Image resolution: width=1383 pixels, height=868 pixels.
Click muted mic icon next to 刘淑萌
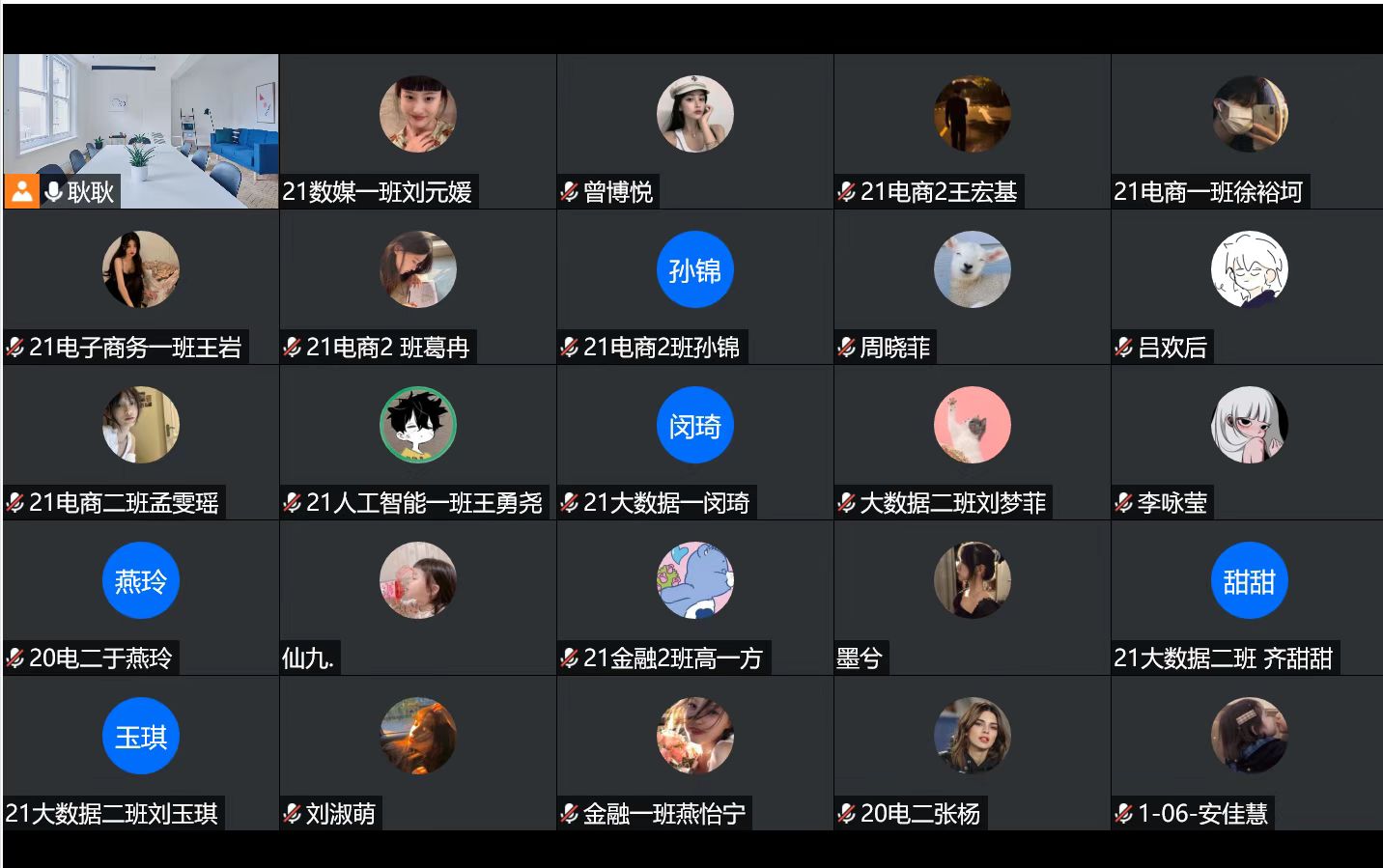tap(293, 814)
